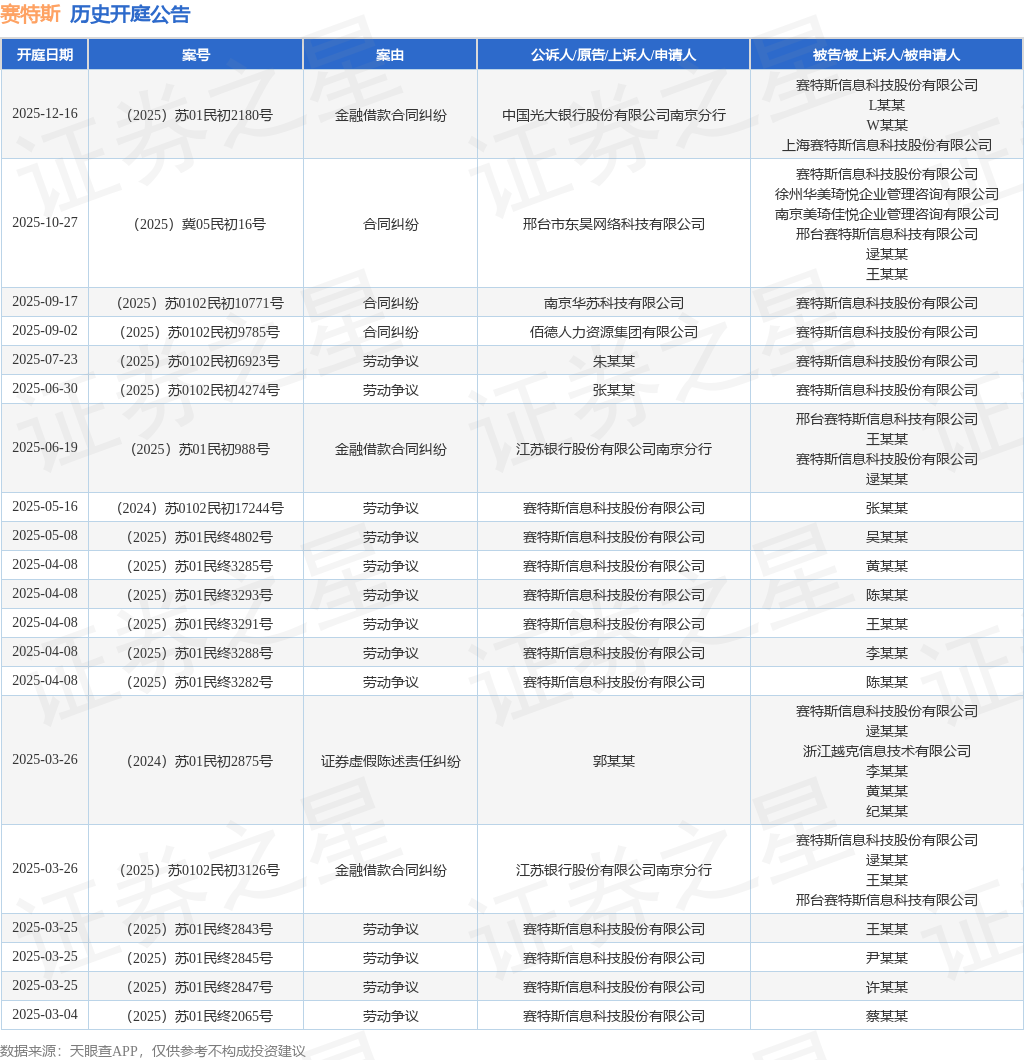The height and width of the screenshot is (1060, 1024).
Task: Select the 案由 column header
Action: tap(390, 55)
